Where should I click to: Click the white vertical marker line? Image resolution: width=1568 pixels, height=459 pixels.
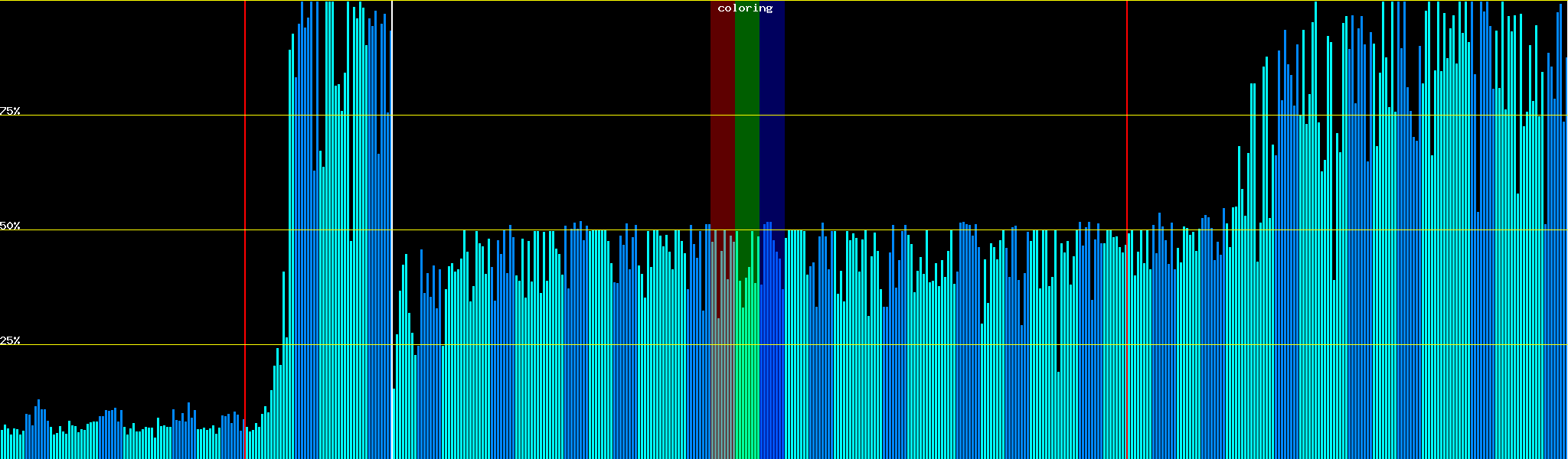[392, 191]
